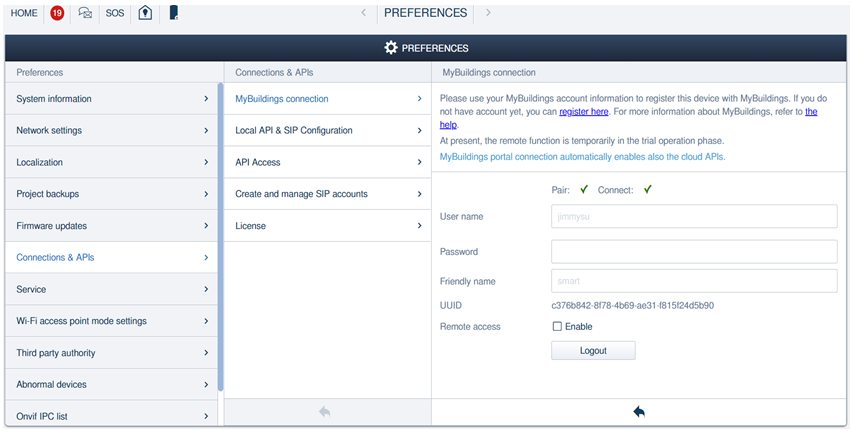Click into the Password input field
Image resolution: width=852 pixels, height=431 pixels.
pos(693,252)
